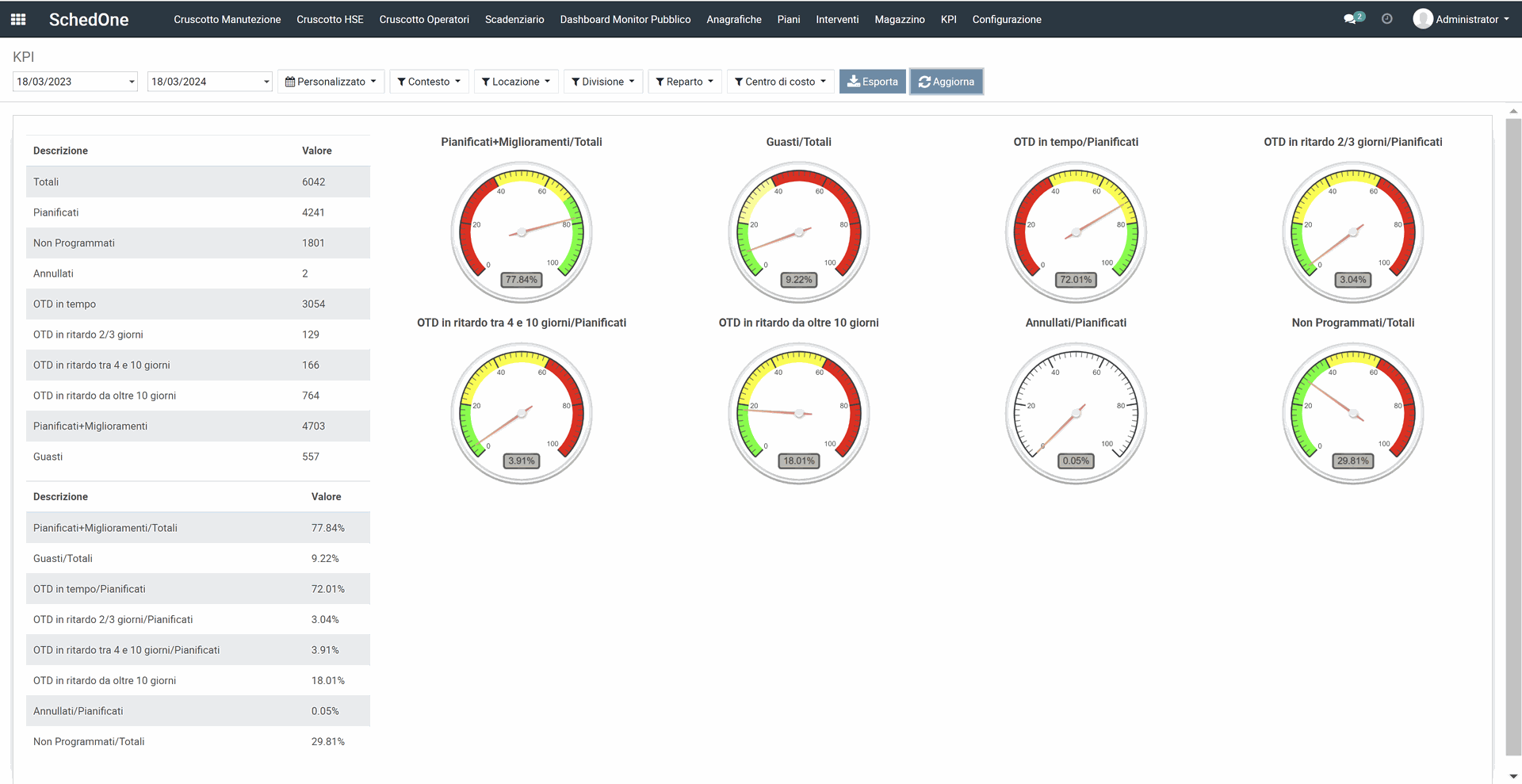Click the clock activity icon
The width and height of the screenshot is (1522, 784).
coord(1386,19)
